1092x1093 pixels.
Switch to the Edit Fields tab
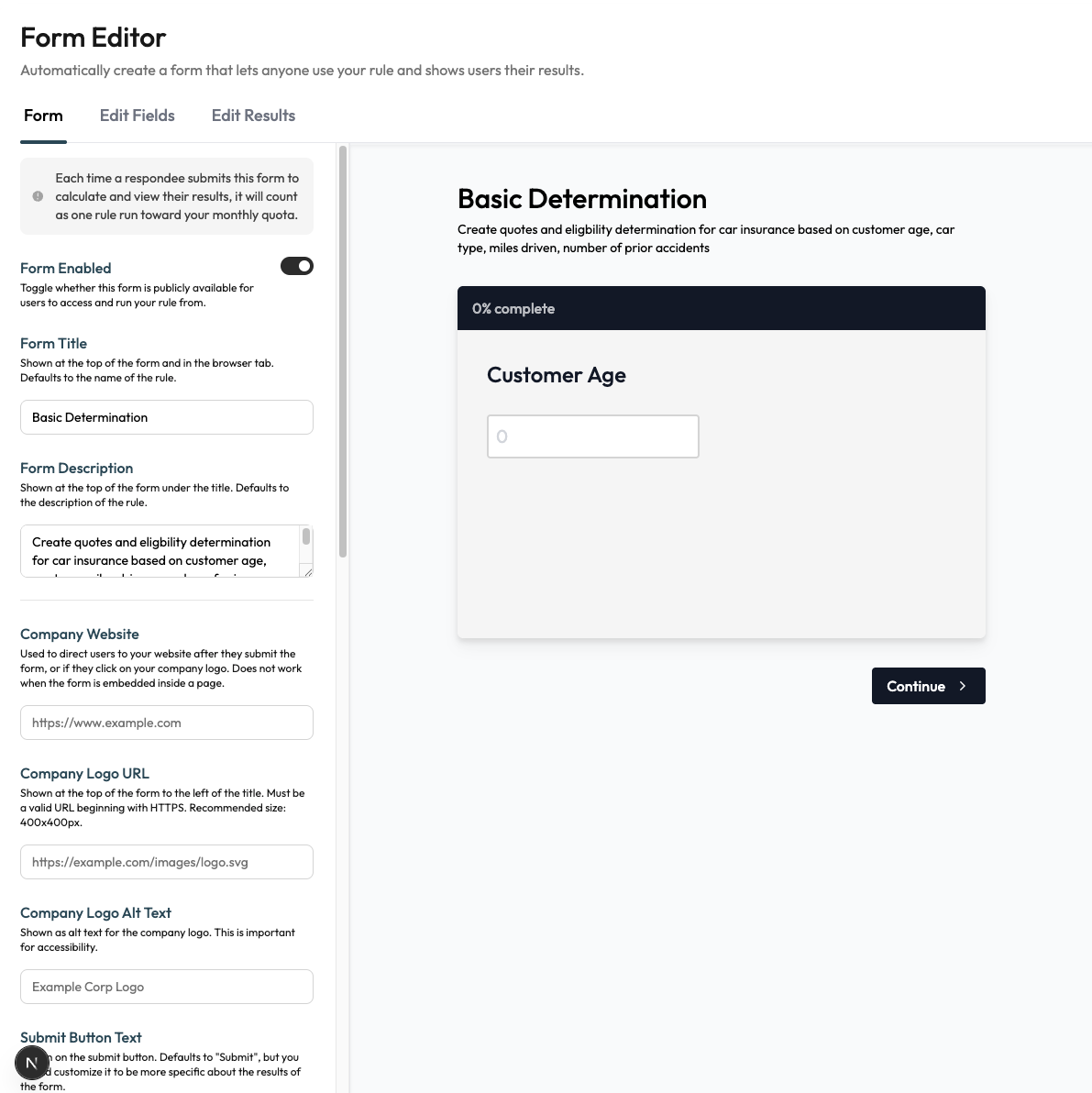[137, 116]
